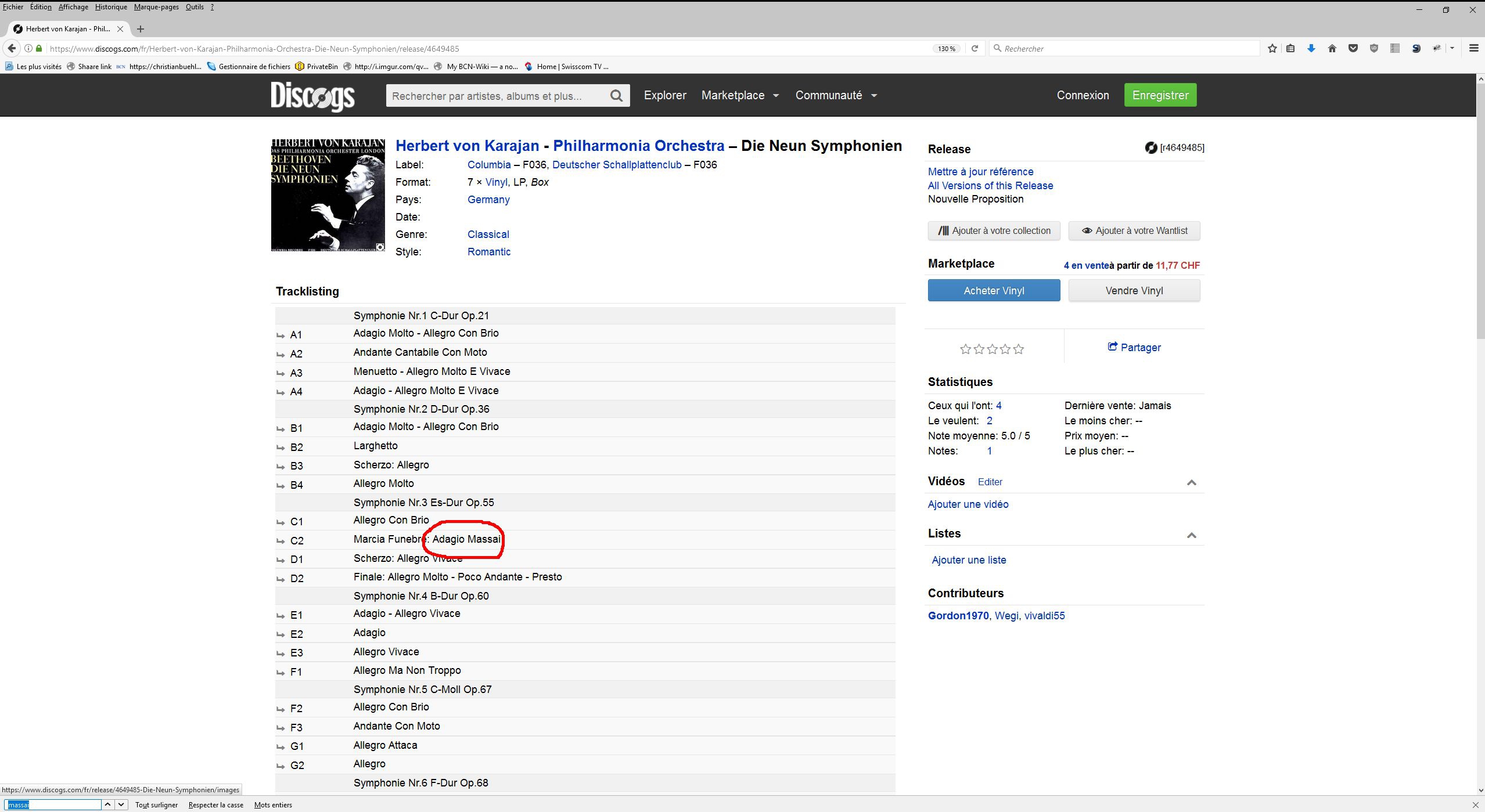
Task: Open the Les plus visités bookmark folder
Action: 33,66
